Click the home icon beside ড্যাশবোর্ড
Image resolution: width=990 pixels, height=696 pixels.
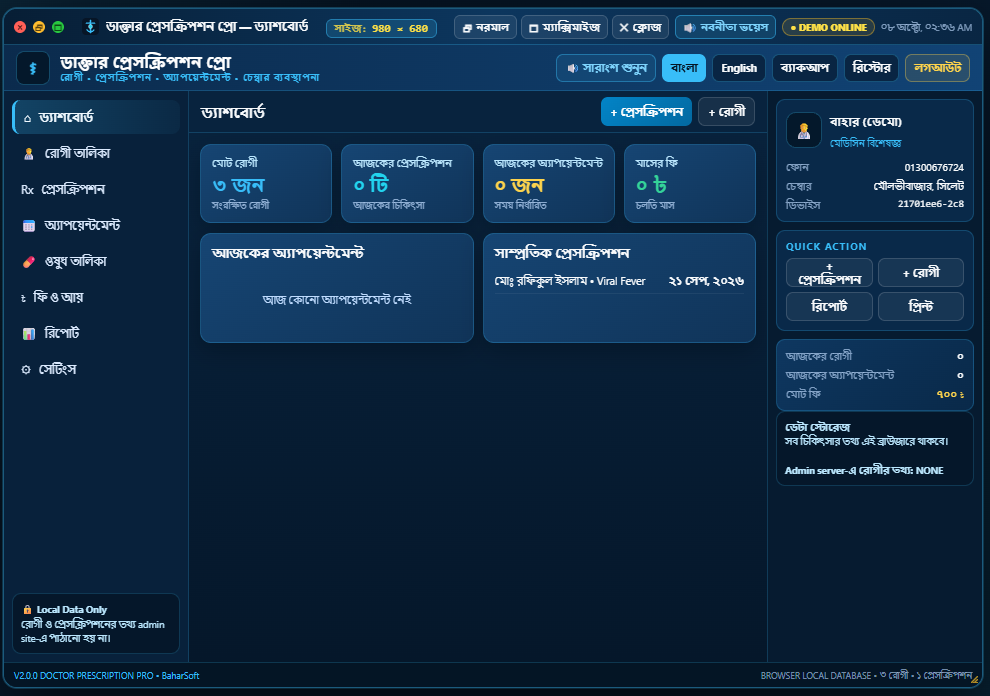point(27,118)
